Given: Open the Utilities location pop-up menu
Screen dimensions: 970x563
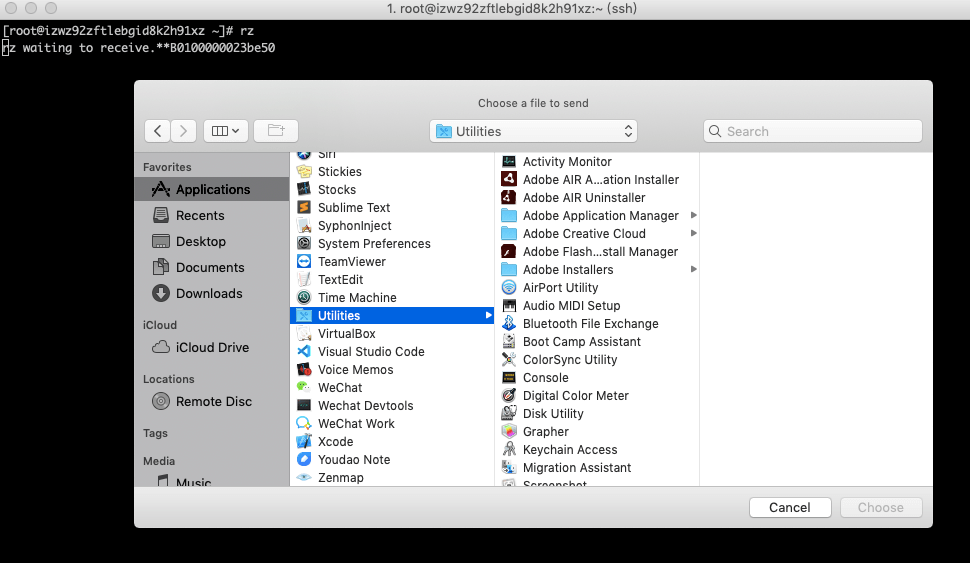Looking at the screenshot, I should coord(533,131).
